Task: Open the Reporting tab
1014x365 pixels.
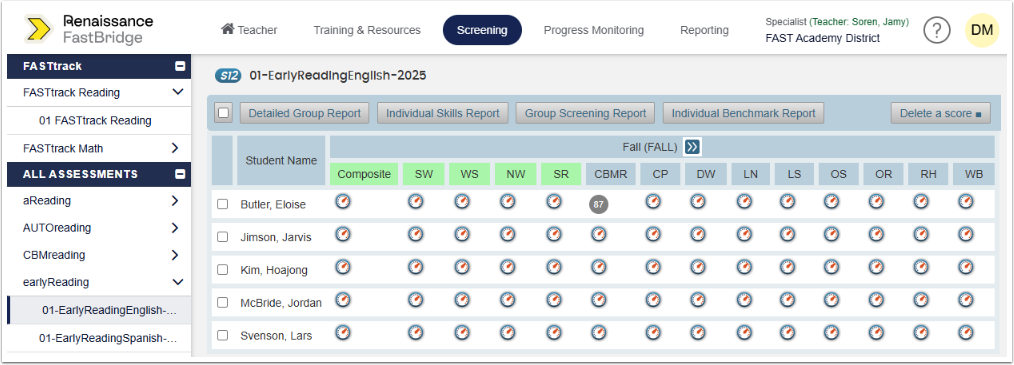Action: click(704, 30)
